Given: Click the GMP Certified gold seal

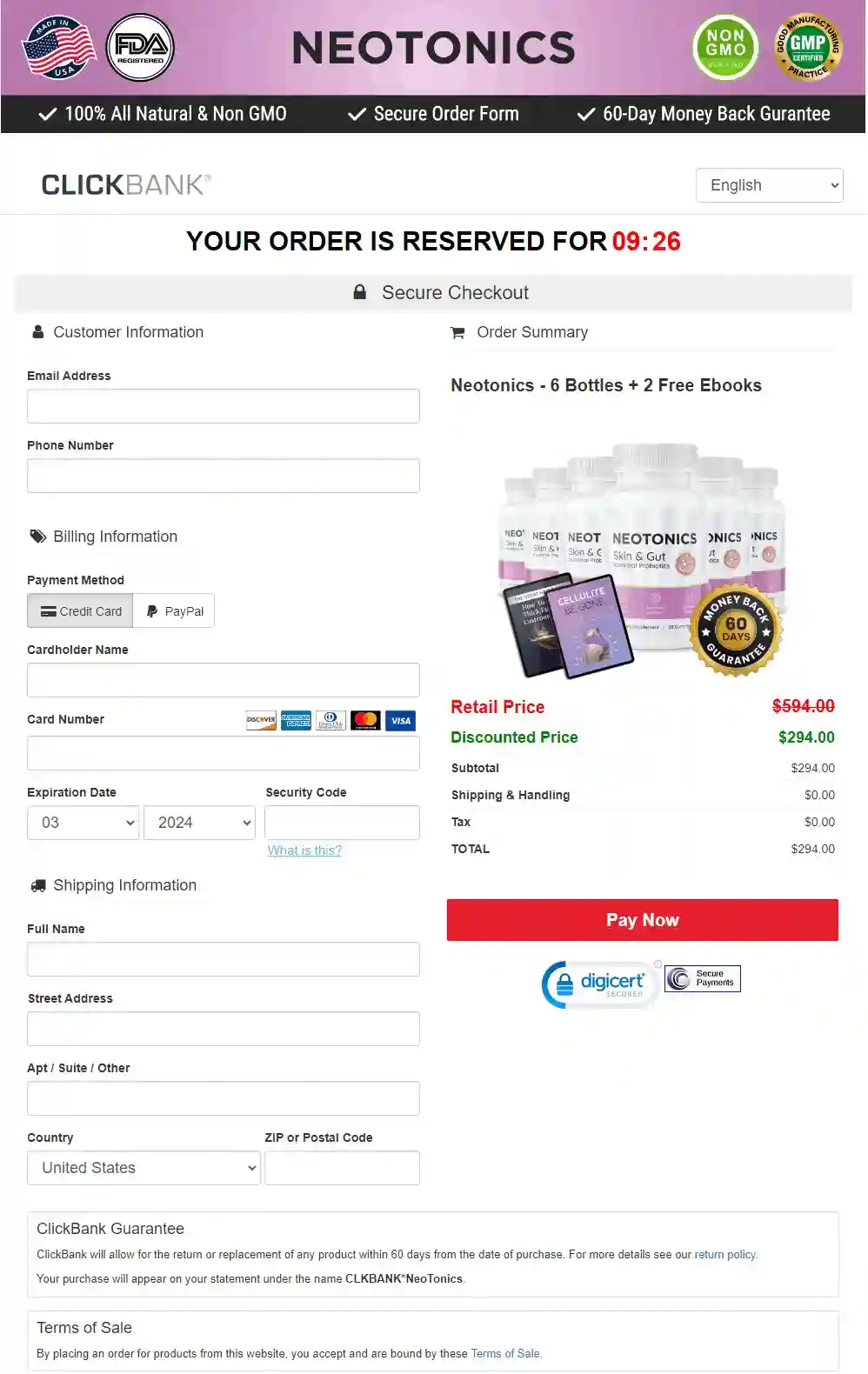Looking at the screenshot, I should pyautogui.click(x=808, y=48).
